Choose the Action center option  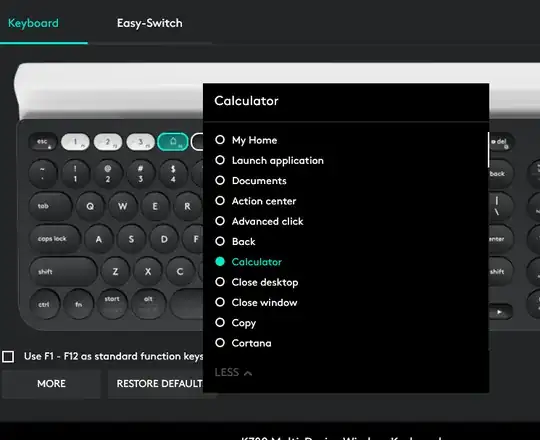click(x=256, y=201)
